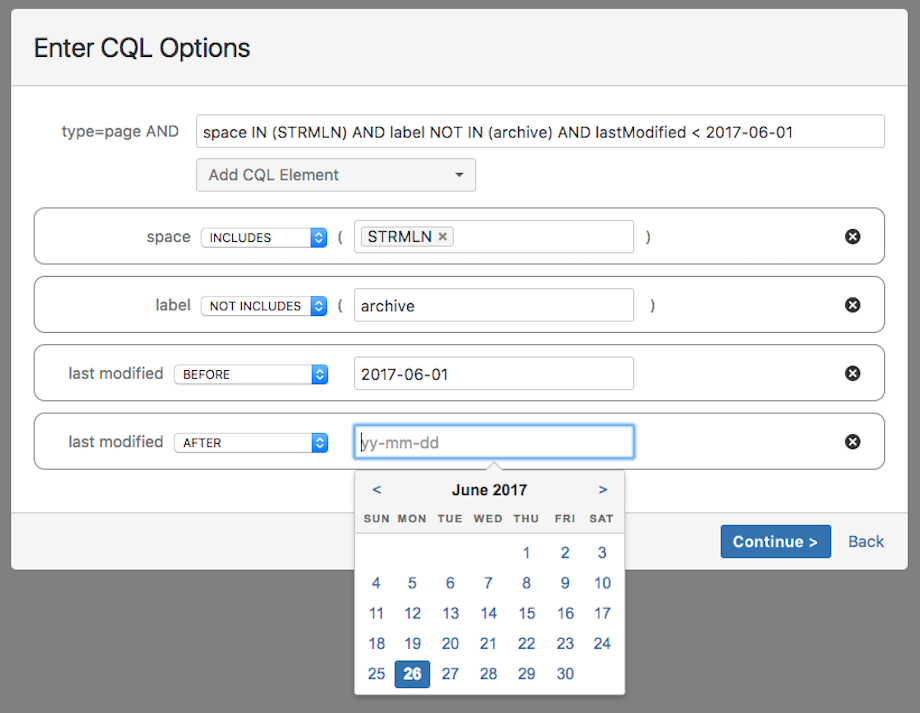Change the NOT INCLUDES operator dropdown
This screenshot has height=713, width=920.
click(x=265, y=306)
